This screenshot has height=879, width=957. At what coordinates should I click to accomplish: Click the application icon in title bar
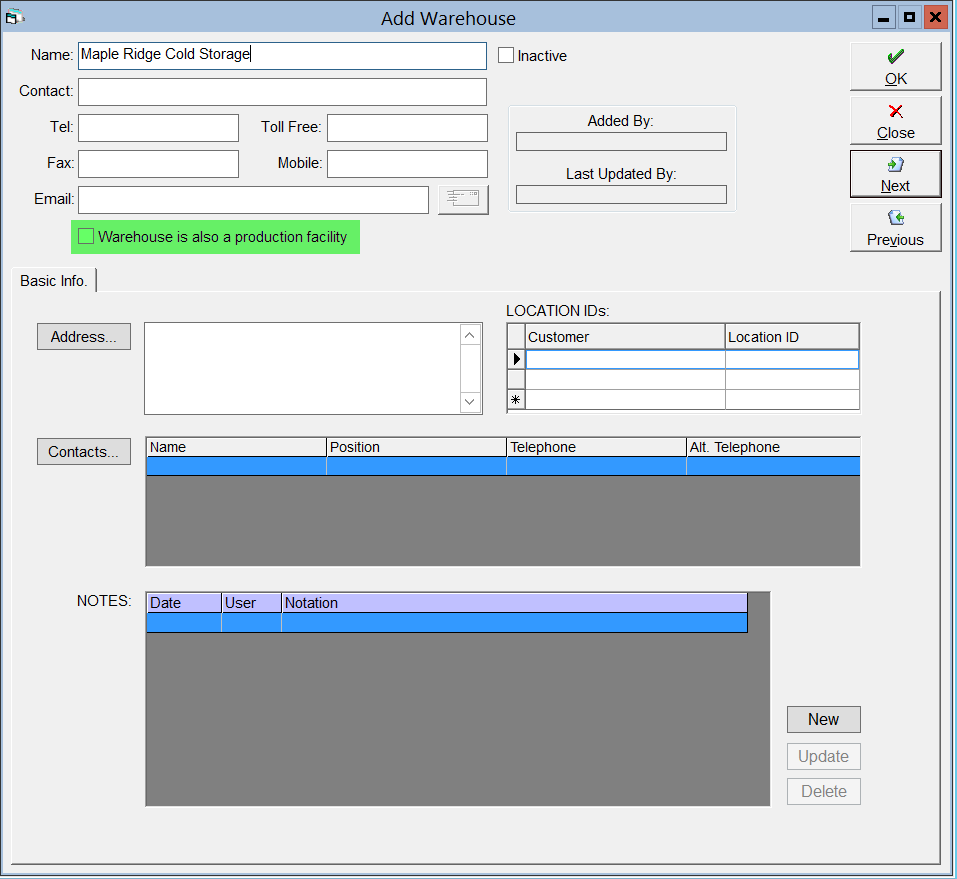coord(14,17)
